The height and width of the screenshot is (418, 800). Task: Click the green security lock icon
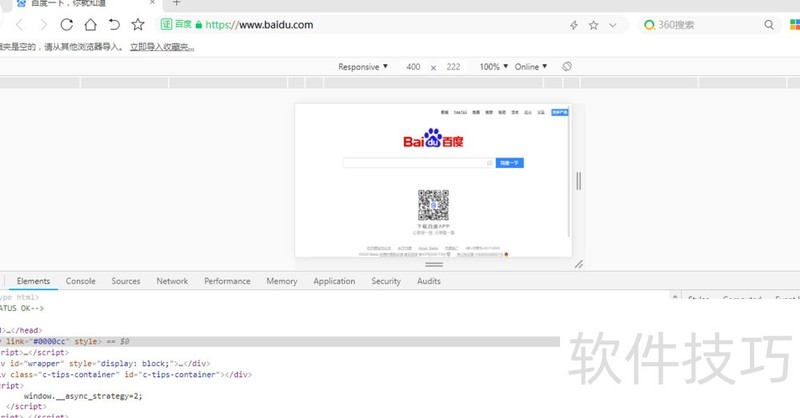point(199,24)
